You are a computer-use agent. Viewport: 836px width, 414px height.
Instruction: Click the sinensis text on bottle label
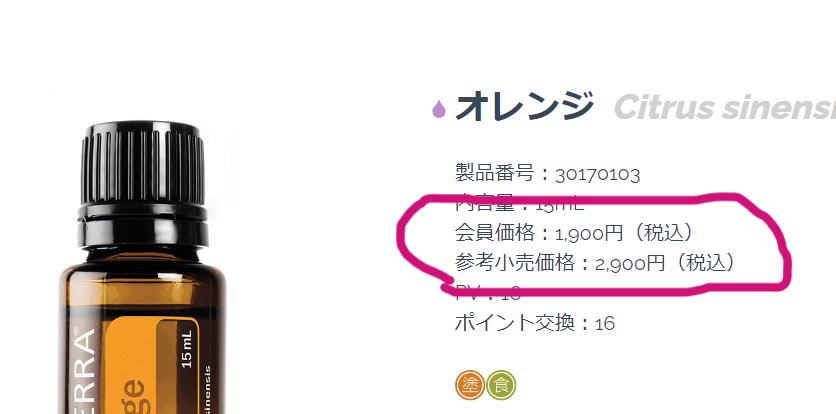[x=207, y=389]
